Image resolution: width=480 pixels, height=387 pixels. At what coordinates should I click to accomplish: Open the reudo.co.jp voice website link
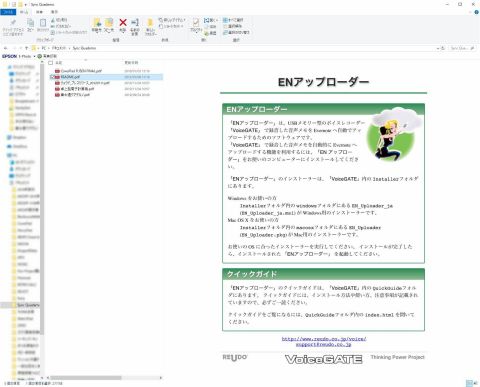click(324, 339)
